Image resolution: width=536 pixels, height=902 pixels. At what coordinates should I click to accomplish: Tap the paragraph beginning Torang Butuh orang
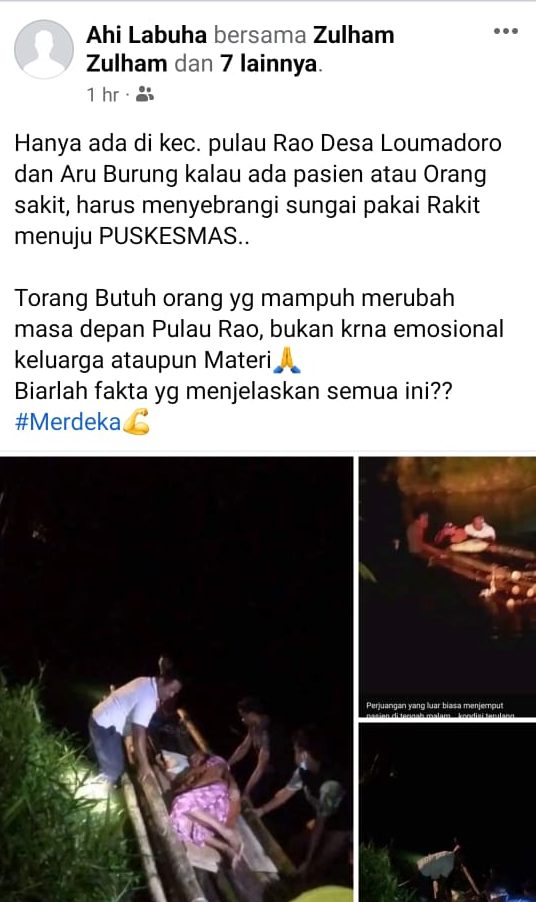point(259,329)
